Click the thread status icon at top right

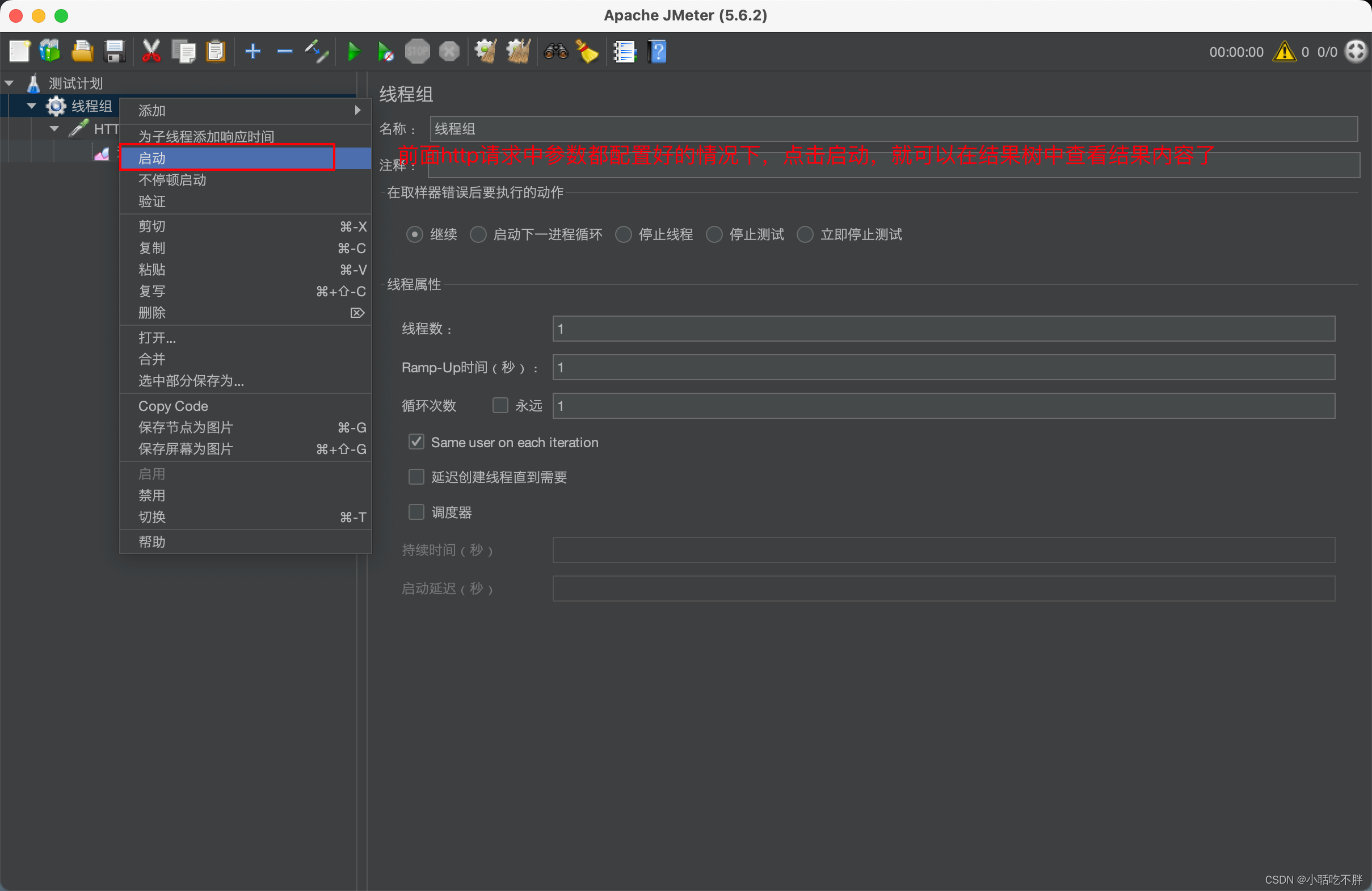point(1357,51)
